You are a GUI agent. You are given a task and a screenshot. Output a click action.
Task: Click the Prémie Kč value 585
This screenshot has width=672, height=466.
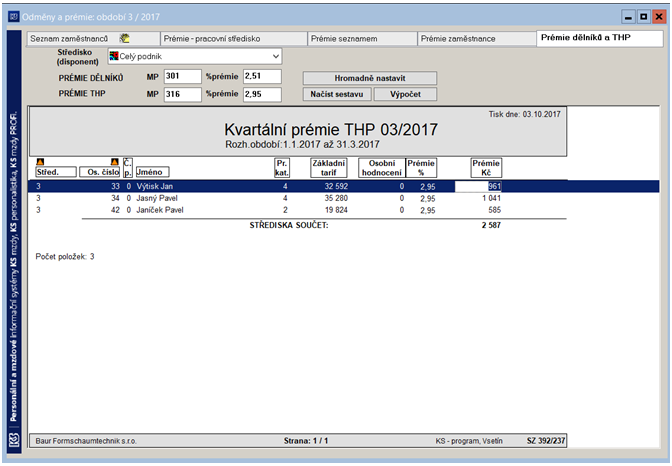[495, 210]
